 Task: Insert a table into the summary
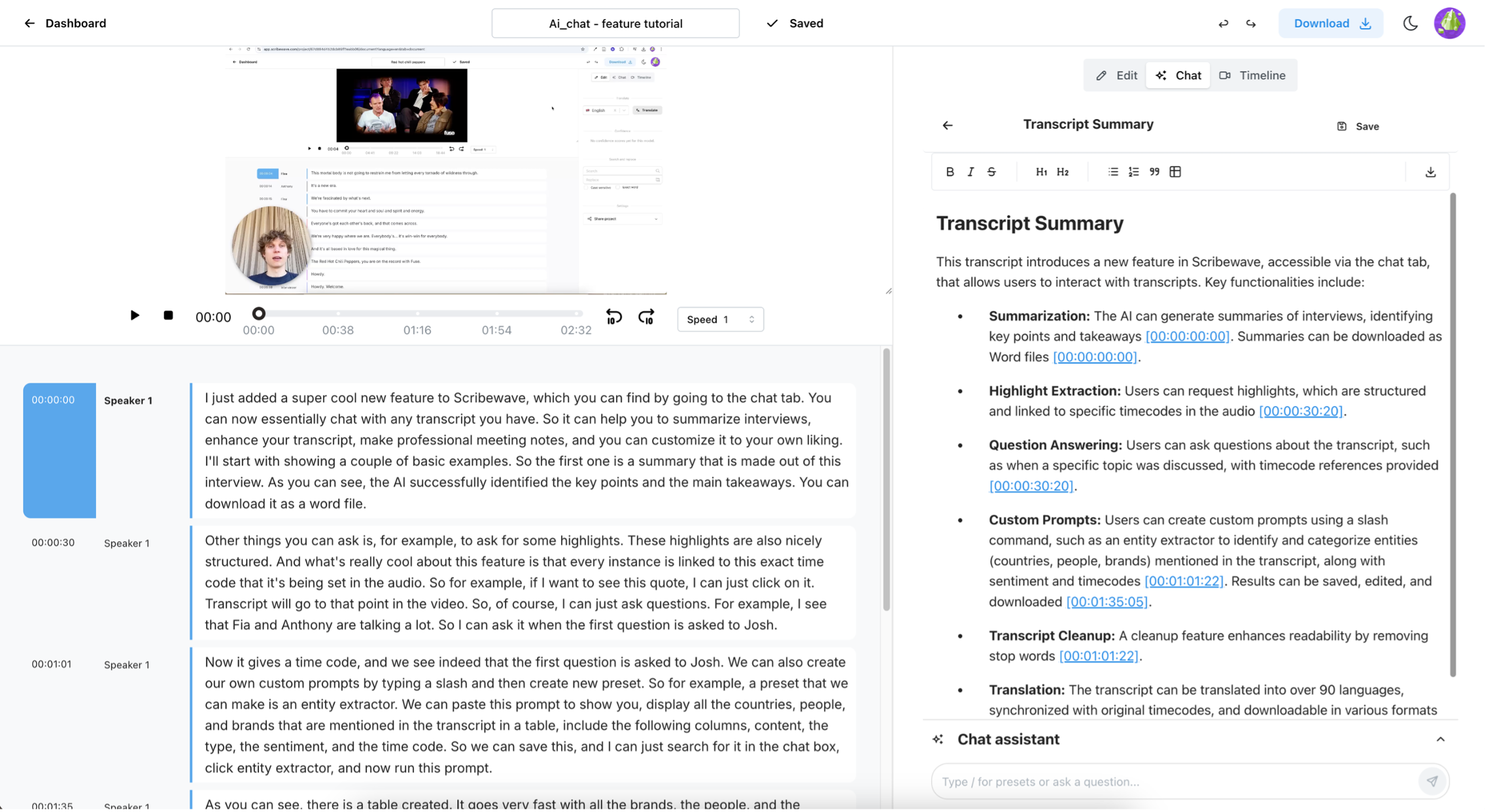coord(1175,172)
